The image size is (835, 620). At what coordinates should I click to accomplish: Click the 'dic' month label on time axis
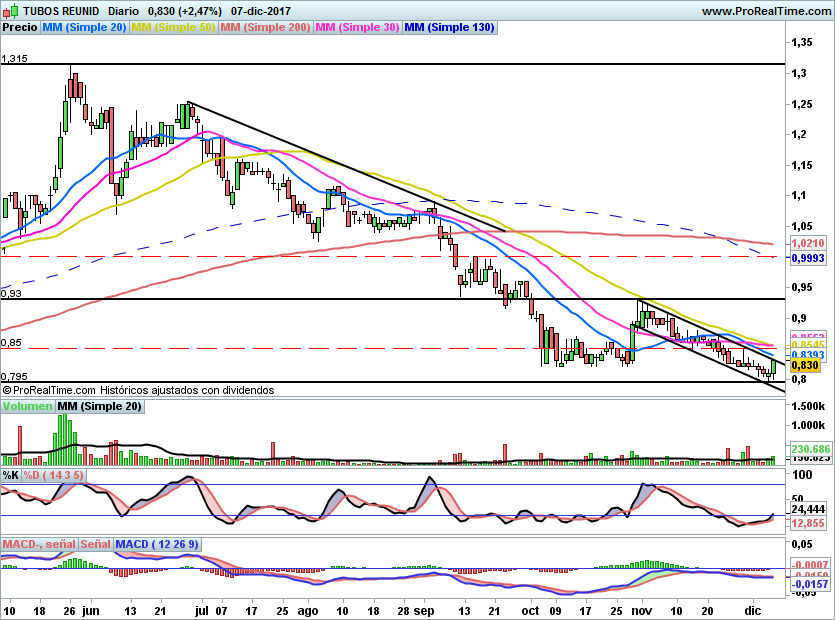(752, 610)
